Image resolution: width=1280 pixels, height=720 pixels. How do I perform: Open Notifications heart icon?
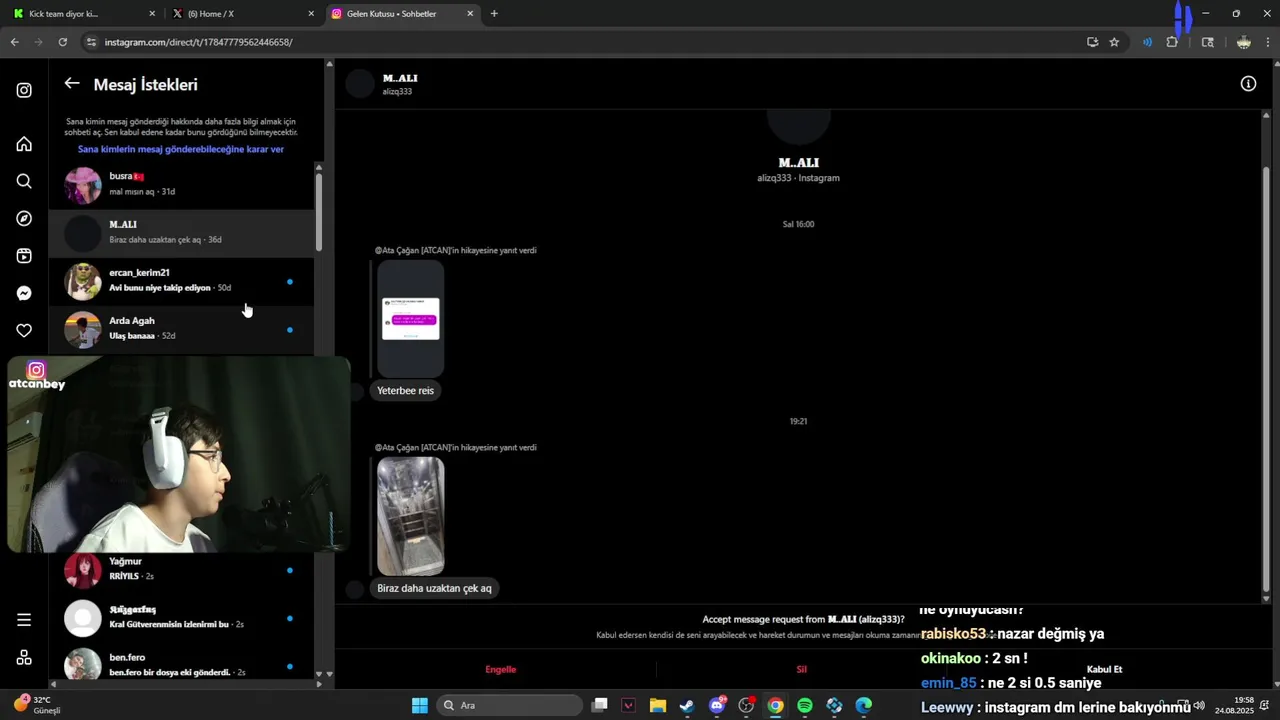click(24, 330)
